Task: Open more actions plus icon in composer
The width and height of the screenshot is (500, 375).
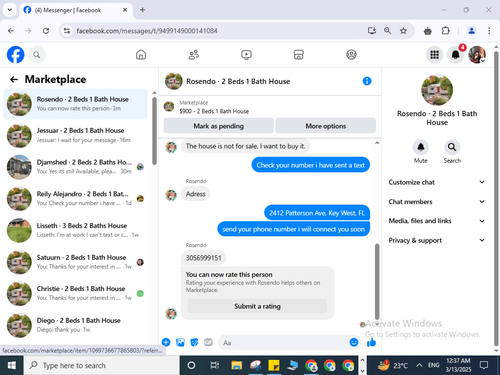Action: pyautogui.click(x=166, y=342)
